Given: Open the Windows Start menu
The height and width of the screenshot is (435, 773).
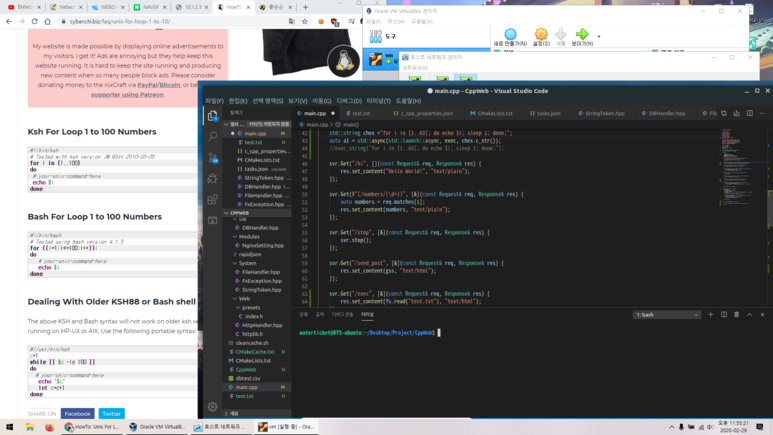Looking at the screenshot, I should coord(9,427).
